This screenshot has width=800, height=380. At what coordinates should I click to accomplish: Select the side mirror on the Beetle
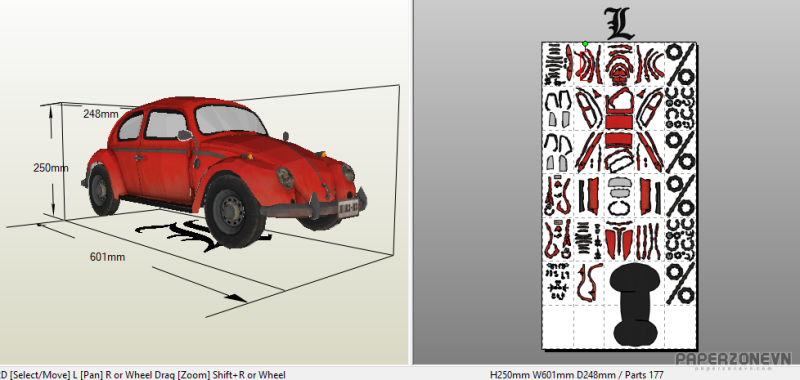pyautogui.click(x=185, y=135)
